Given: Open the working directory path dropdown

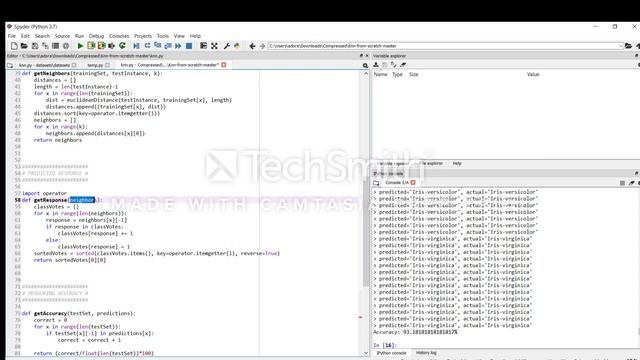Looking at the screenshot, I should (620, 46).
